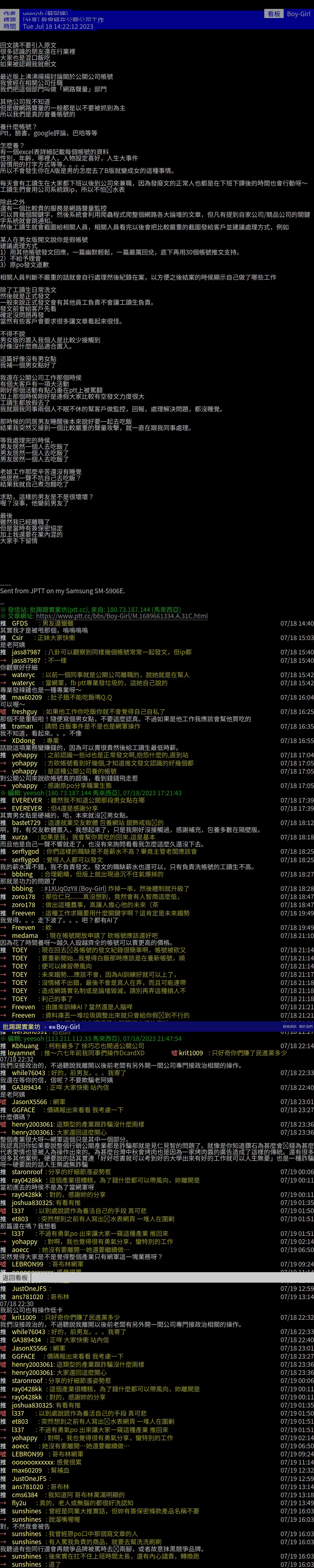314x1568 pixels.
Task: Click username loyamnet in the comments
Action: [x=21, y=1053]
